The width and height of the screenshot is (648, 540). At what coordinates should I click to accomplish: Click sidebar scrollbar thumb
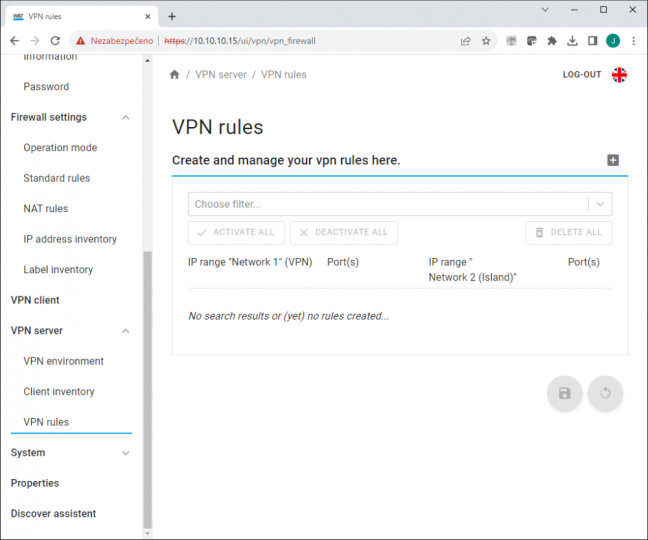(148, 389)
